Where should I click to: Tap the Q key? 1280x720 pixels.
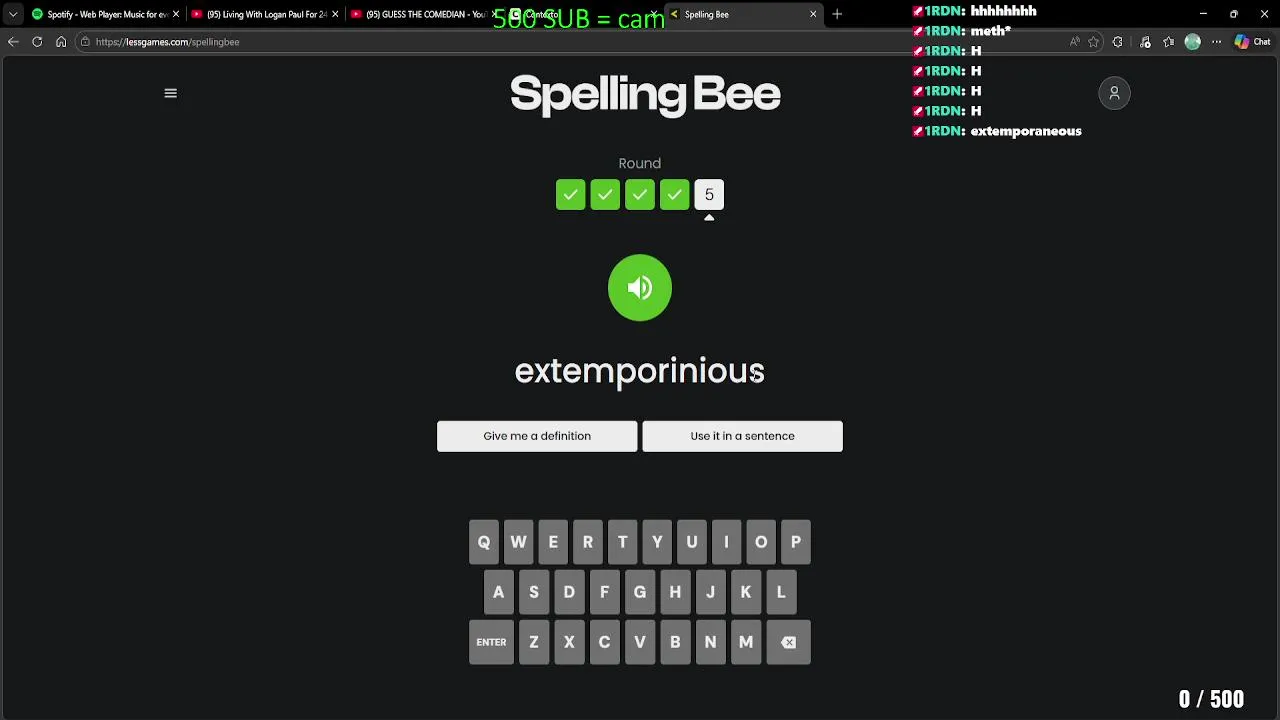(484, 542)
